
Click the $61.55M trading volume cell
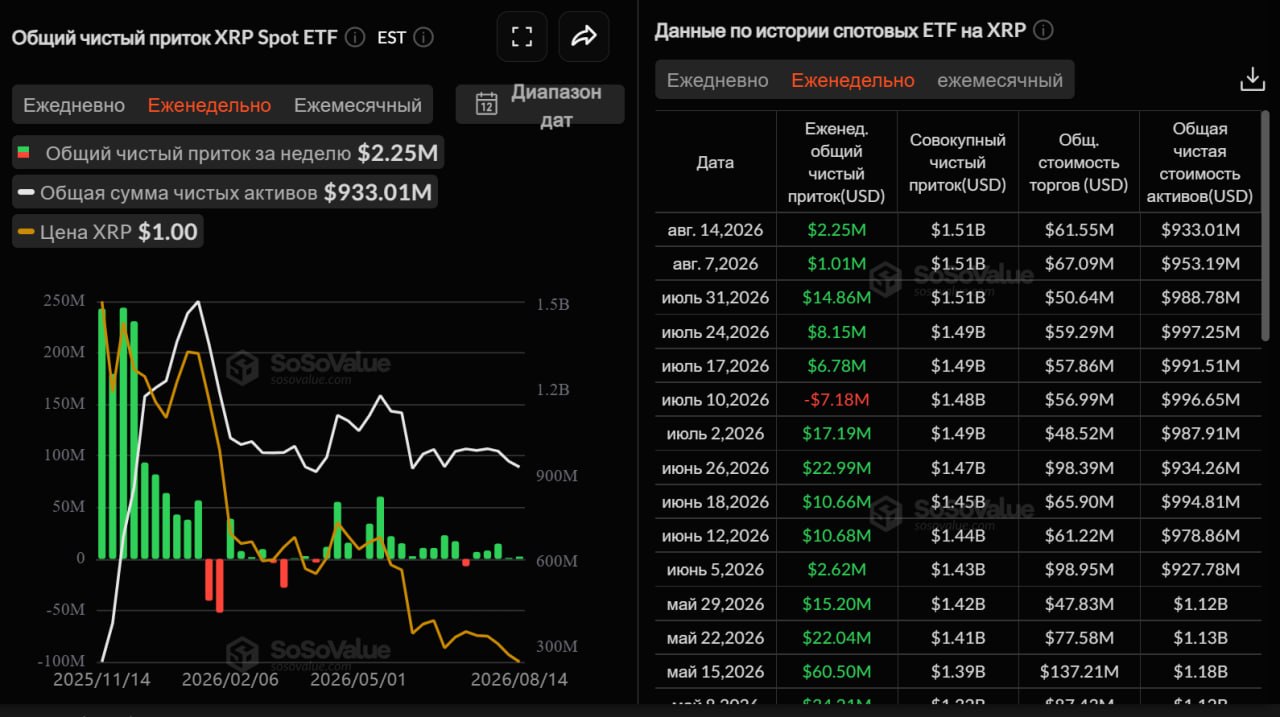1079,230
